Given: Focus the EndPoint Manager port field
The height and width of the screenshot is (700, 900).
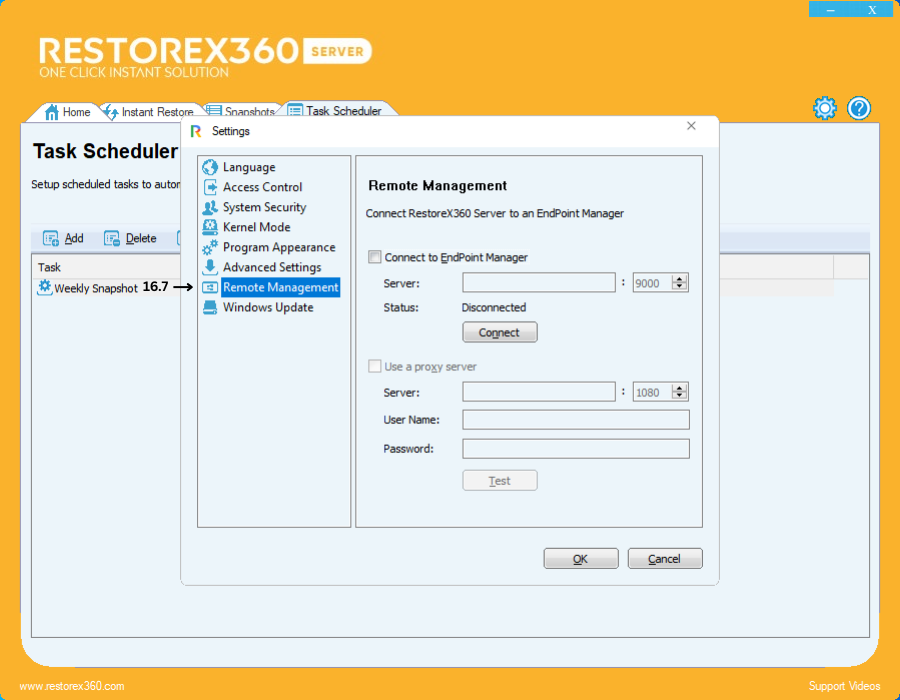Looking at the screenshot, I should pos(653,283).
